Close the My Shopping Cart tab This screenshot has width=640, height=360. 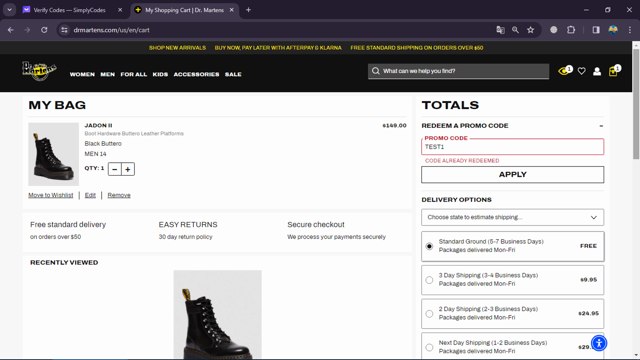[231, 10]
